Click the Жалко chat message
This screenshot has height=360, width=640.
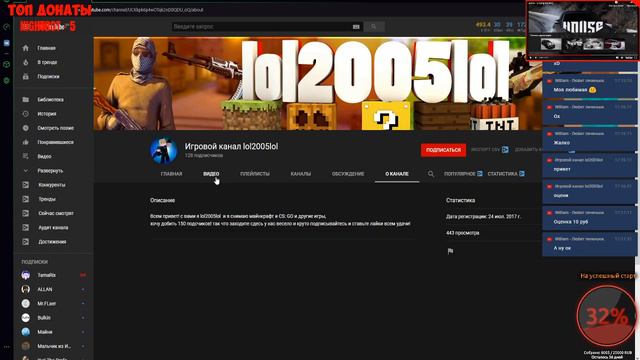click(x=590, y=139)
